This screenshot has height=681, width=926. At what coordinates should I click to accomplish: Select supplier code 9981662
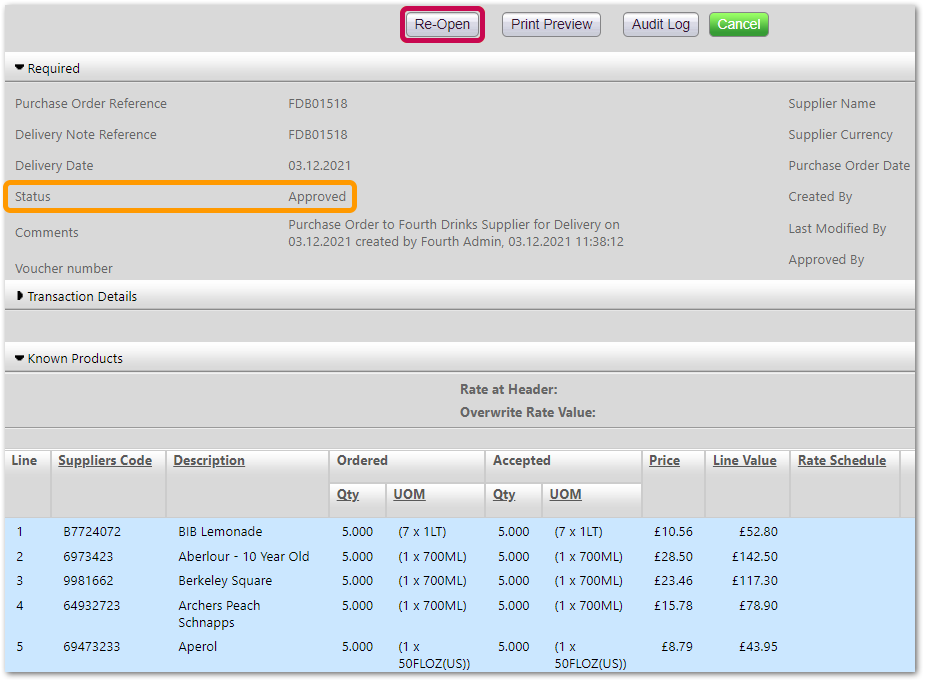88,581
